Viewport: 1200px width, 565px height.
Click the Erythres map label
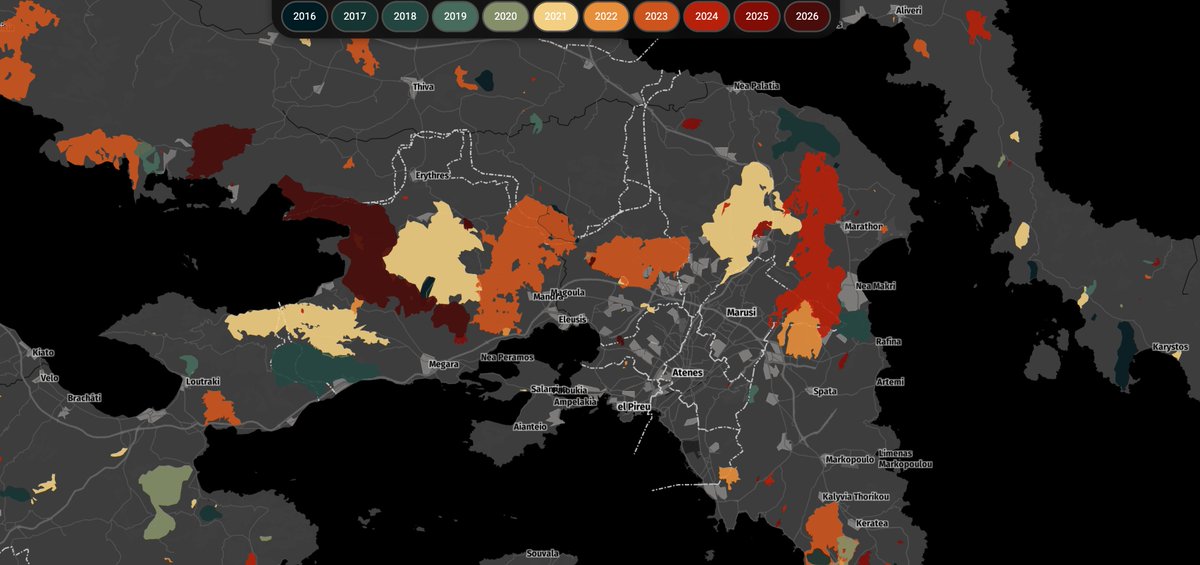coord(433,175)
